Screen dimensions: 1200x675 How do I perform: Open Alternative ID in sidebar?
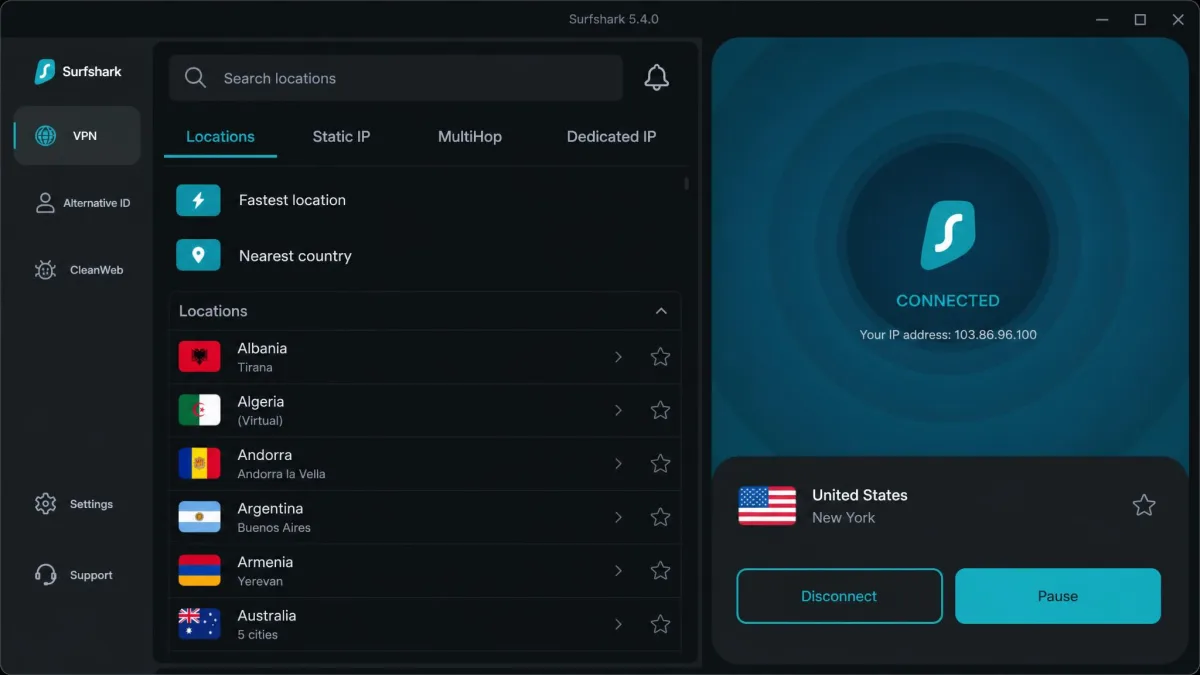[x=82, y=203]
